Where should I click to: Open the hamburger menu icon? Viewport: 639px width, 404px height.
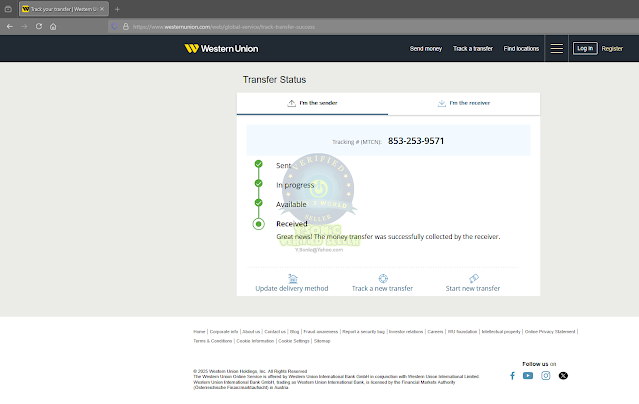pos(557,49)
